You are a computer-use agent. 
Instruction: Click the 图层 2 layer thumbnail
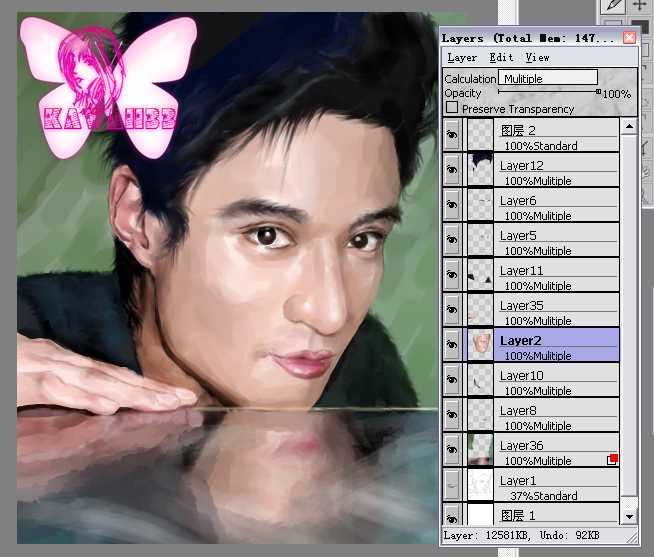[x=480, y=134]
